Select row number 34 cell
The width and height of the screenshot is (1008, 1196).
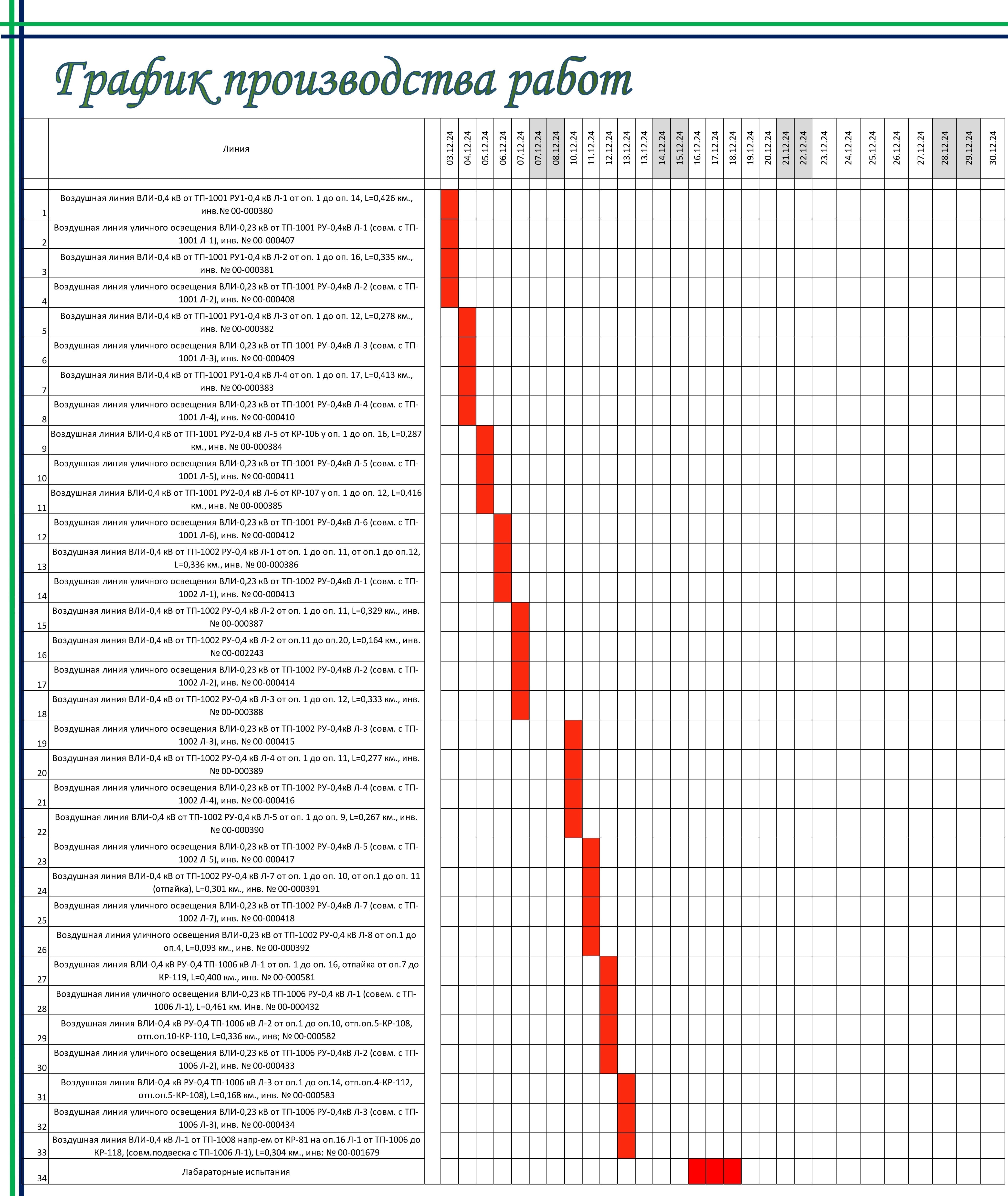click(x=36, y=1171)
